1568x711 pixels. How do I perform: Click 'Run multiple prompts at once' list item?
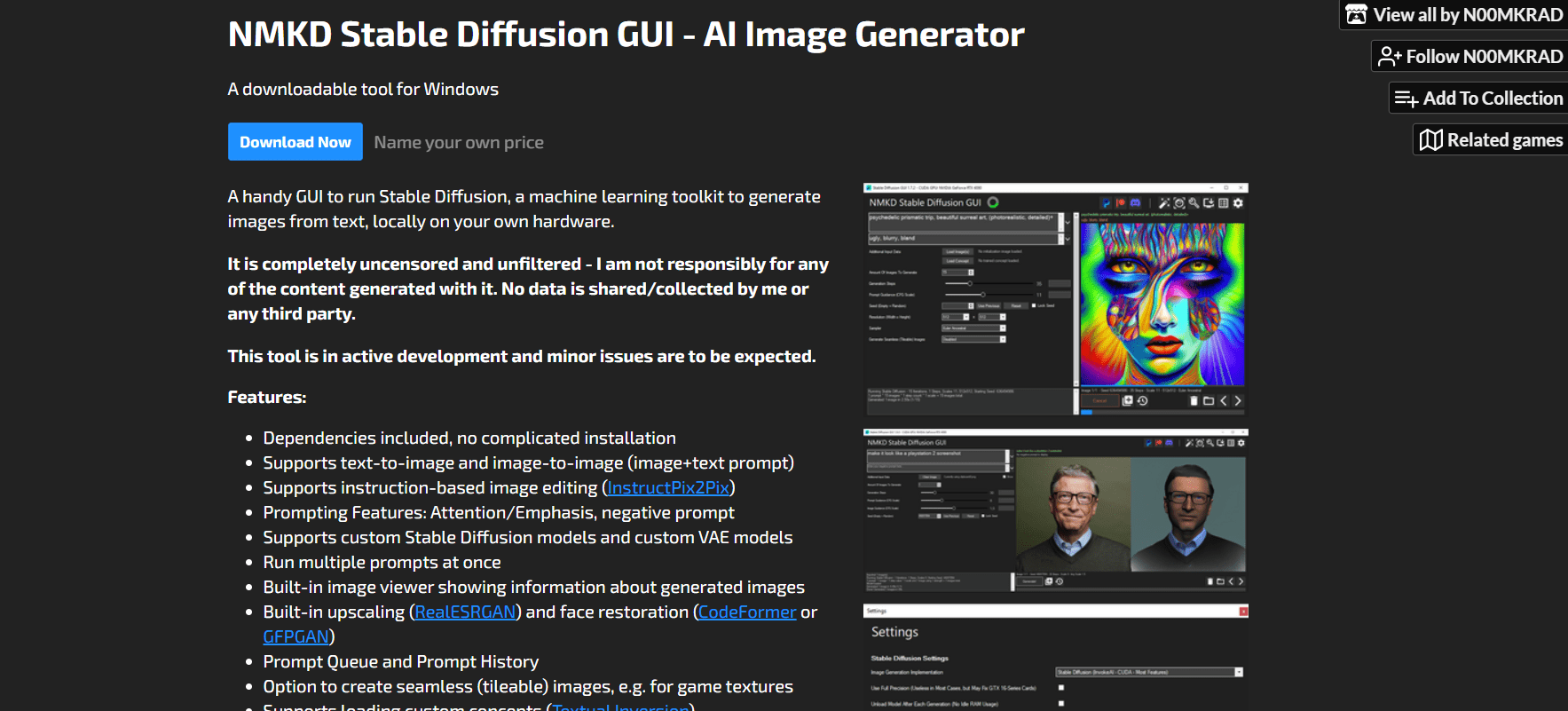[x=382, y=562]
